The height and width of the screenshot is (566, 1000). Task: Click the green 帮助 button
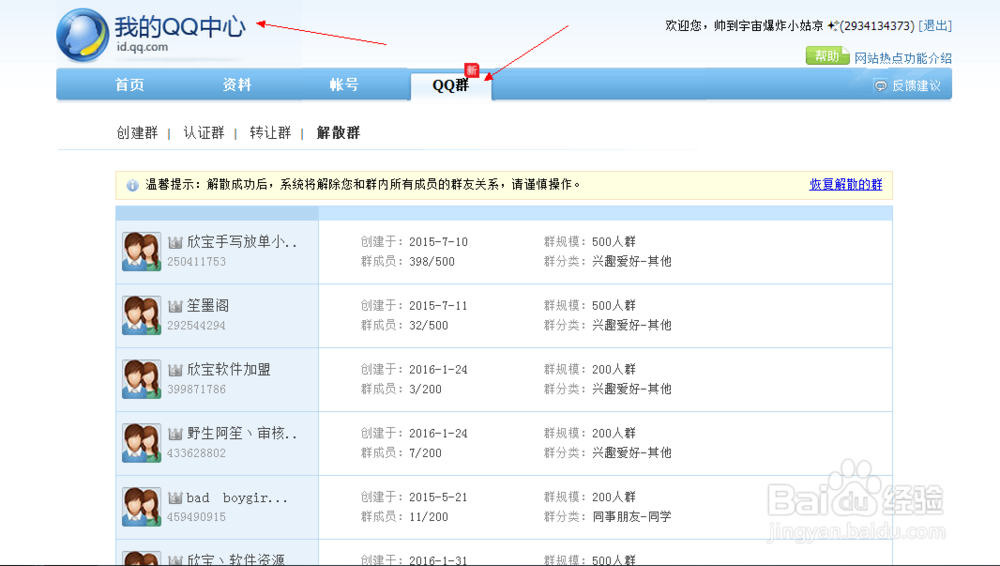[x=827, y=56]
